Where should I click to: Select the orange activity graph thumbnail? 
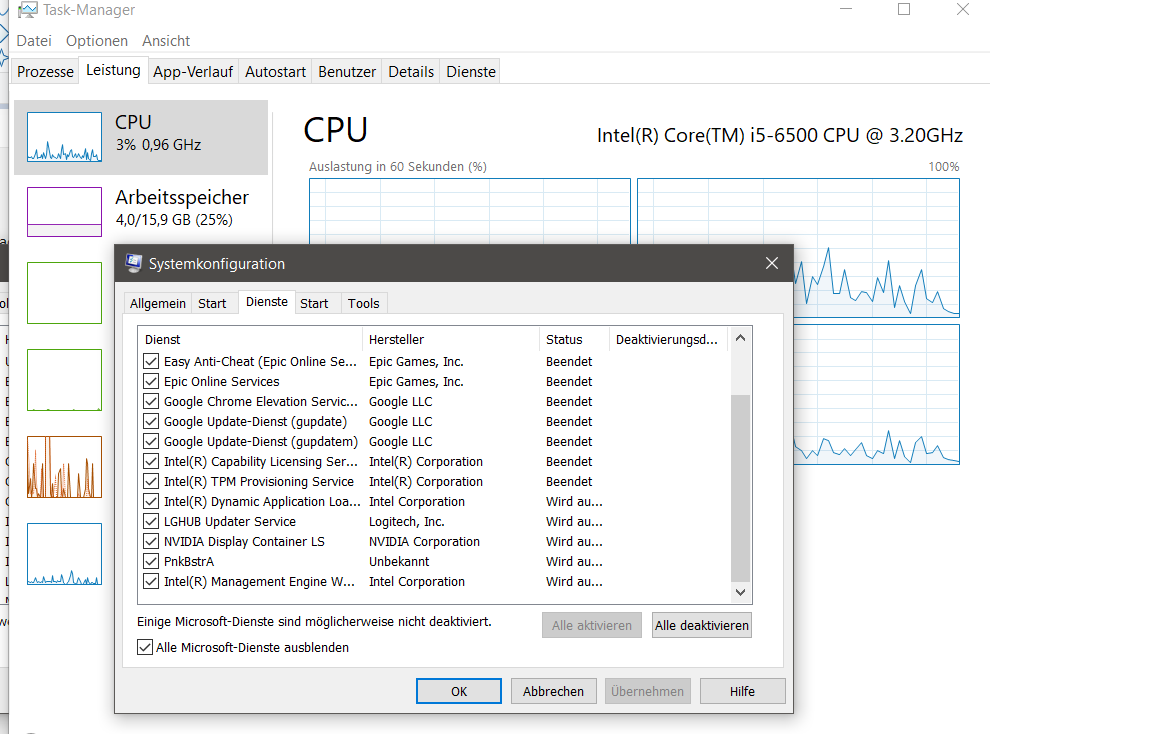[x=65, y=467]
